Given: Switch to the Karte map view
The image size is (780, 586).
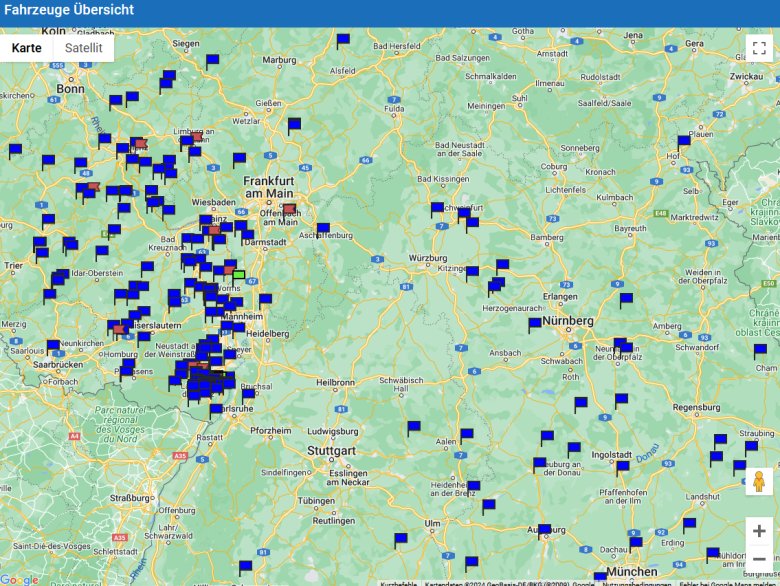Looking at the screenshot, I should pyautogui.click(x=27, y=48).
